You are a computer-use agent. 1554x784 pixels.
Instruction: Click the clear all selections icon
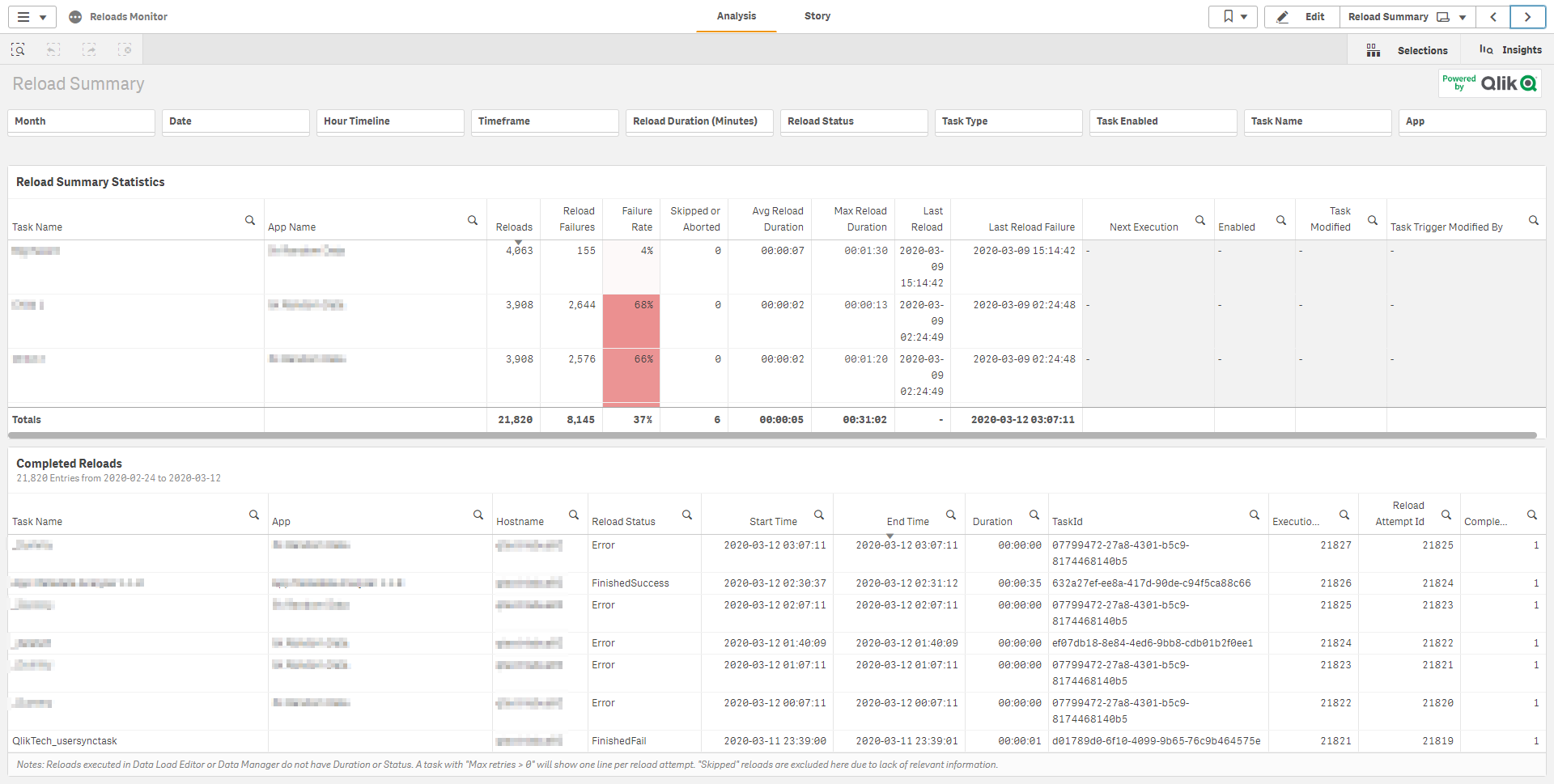coord(125,50)
